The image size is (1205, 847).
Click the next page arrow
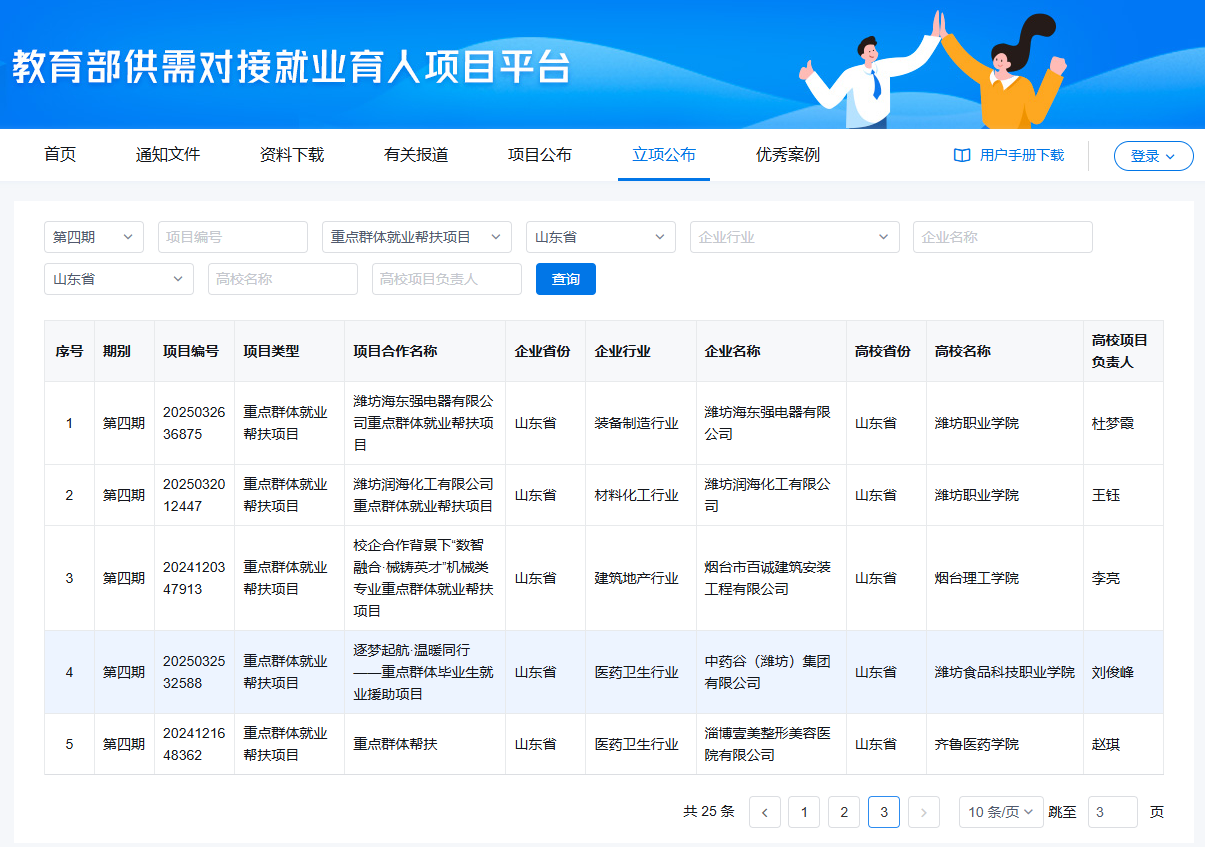click(923, 812)
